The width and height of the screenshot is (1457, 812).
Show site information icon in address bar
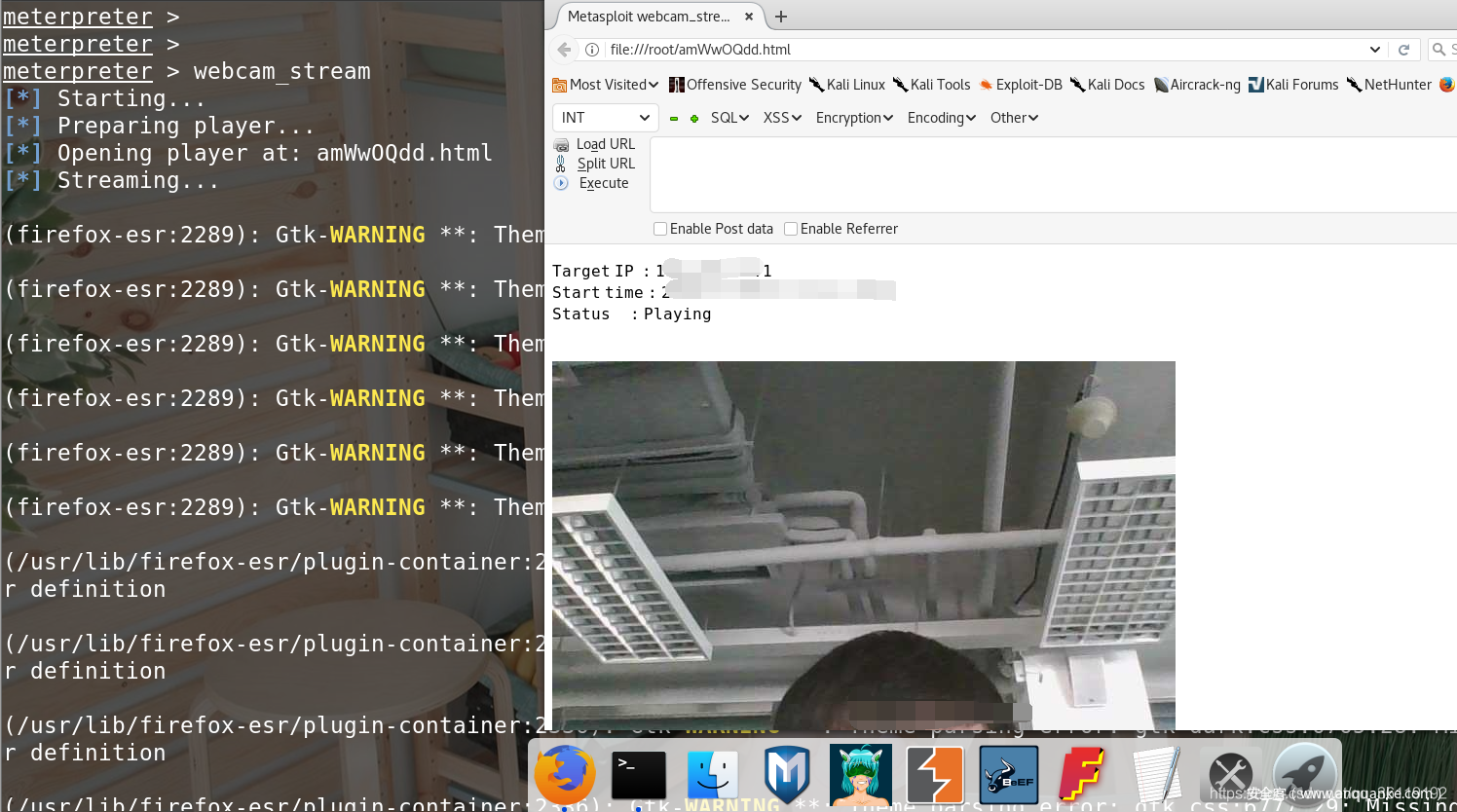point(592,50)
